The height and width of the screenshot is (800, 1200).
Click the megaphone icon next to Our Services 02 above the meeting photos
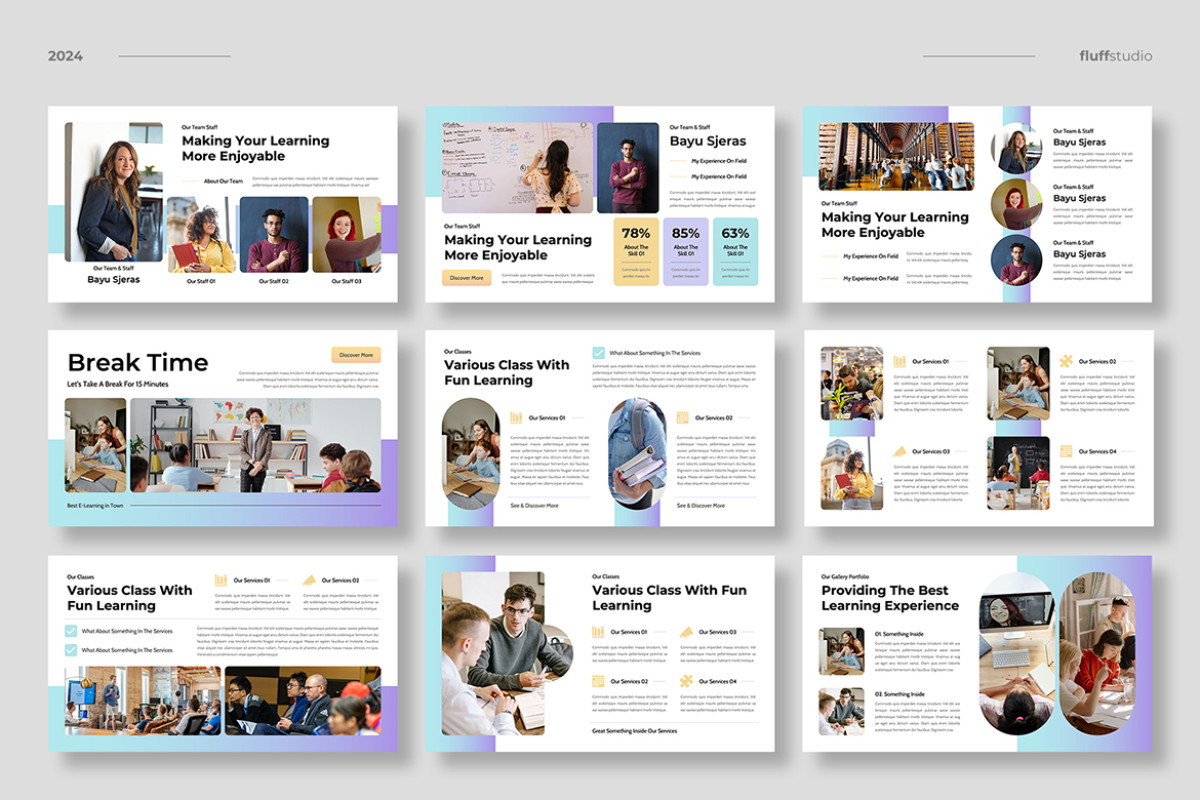[310, 580]
